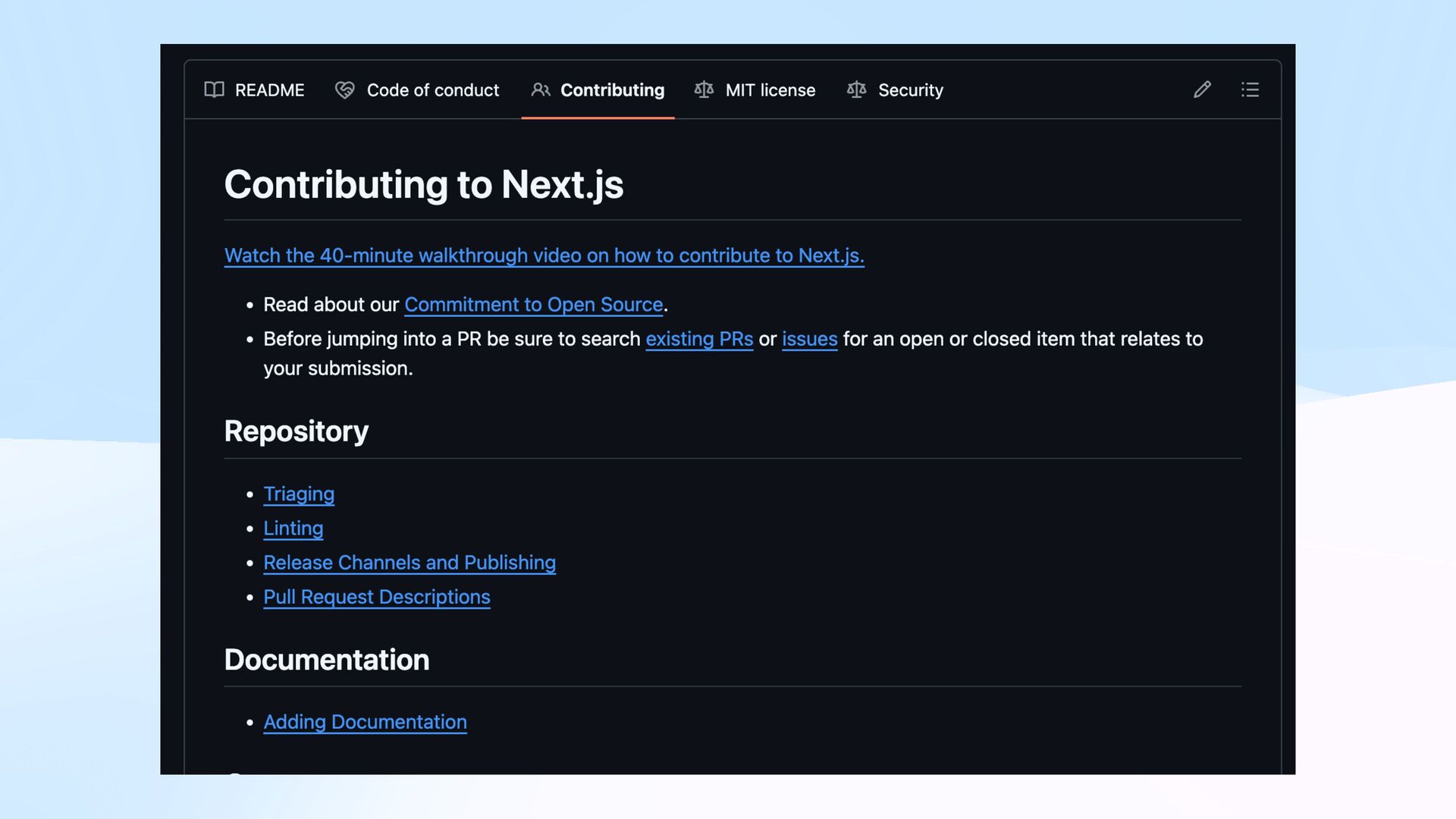The width and height of the screenshot is (1456, 819).
Task: Click the scales icon beside Security
Action: [856, 89]
